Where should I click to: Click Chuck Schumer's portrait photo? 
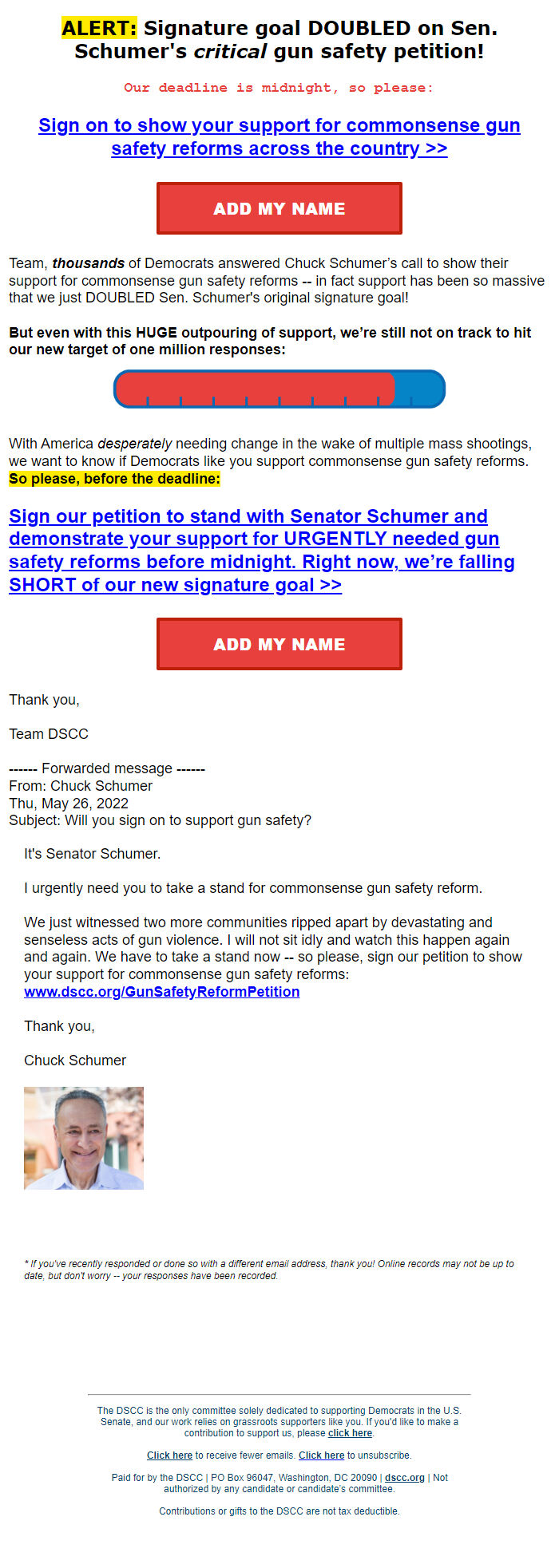point(84,1138)
